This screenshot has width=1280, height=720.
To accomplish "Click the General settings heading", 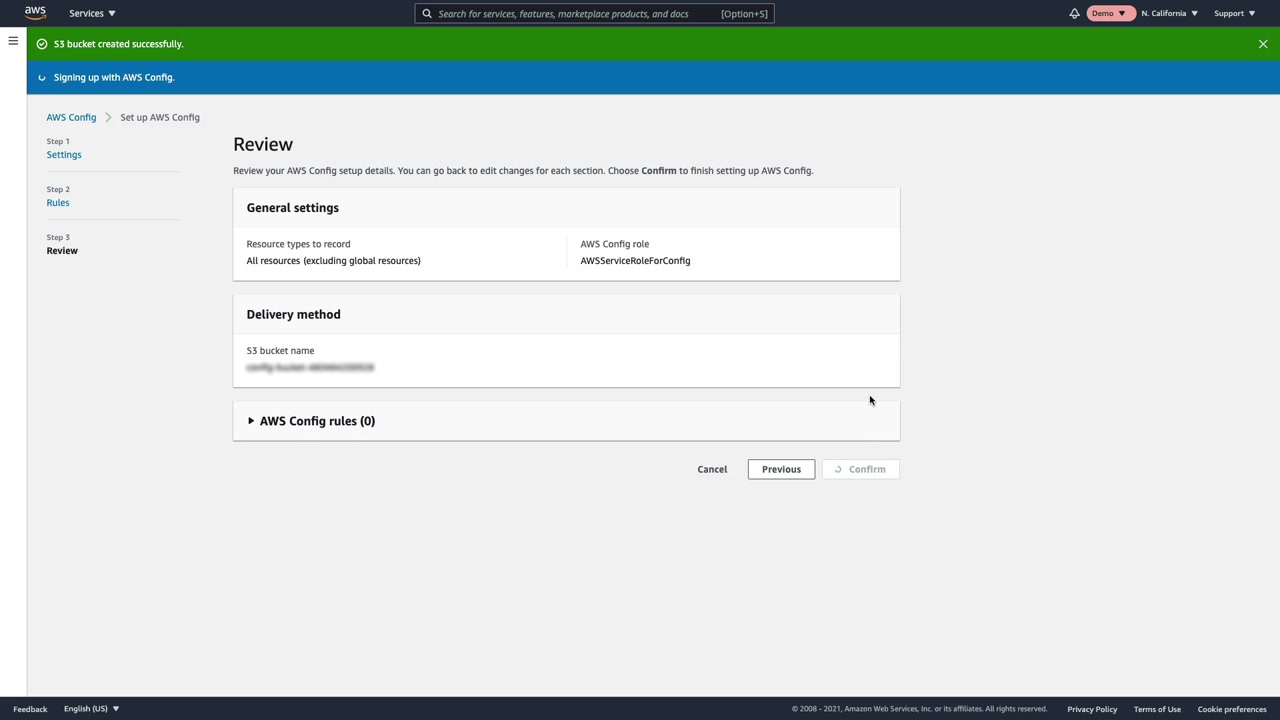I will pos(293,208).
